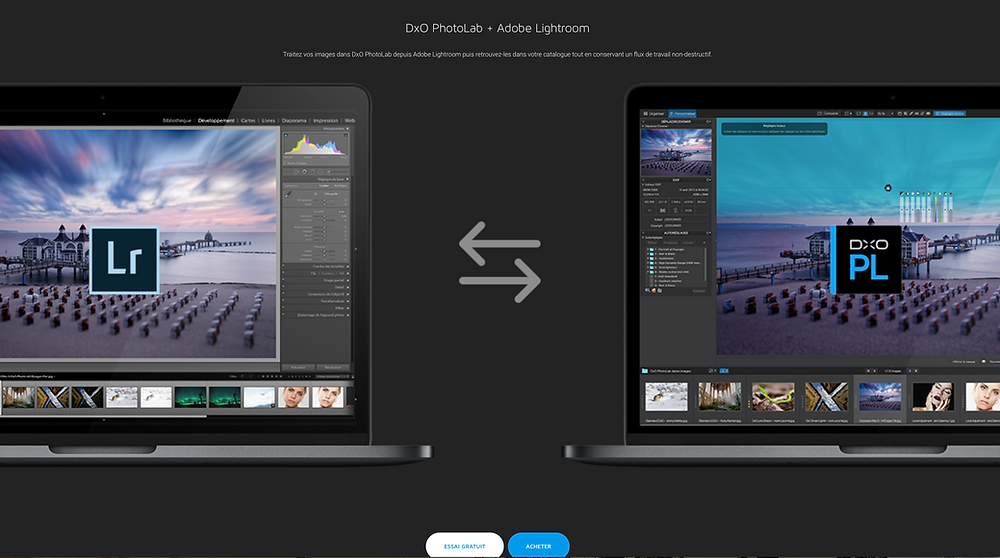Click the highlighted fit-on-screen icon in PhotoLab toolbar
Screen dimensions: 1000x558
point(865,114)
